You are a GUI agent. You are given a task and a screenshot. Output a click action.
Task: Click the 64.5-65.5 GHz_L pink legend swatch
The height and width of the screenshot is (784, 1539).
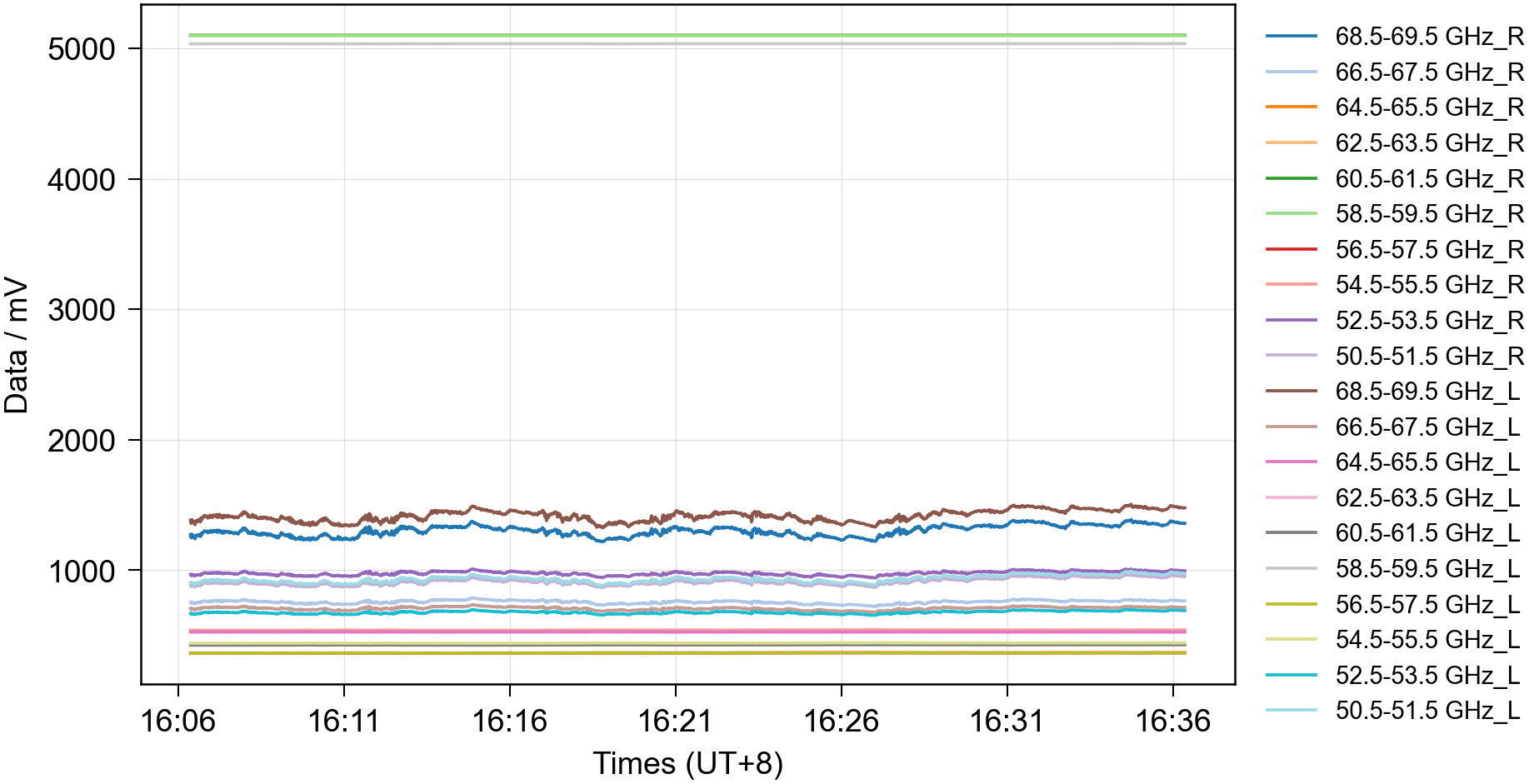[1291, 462]
